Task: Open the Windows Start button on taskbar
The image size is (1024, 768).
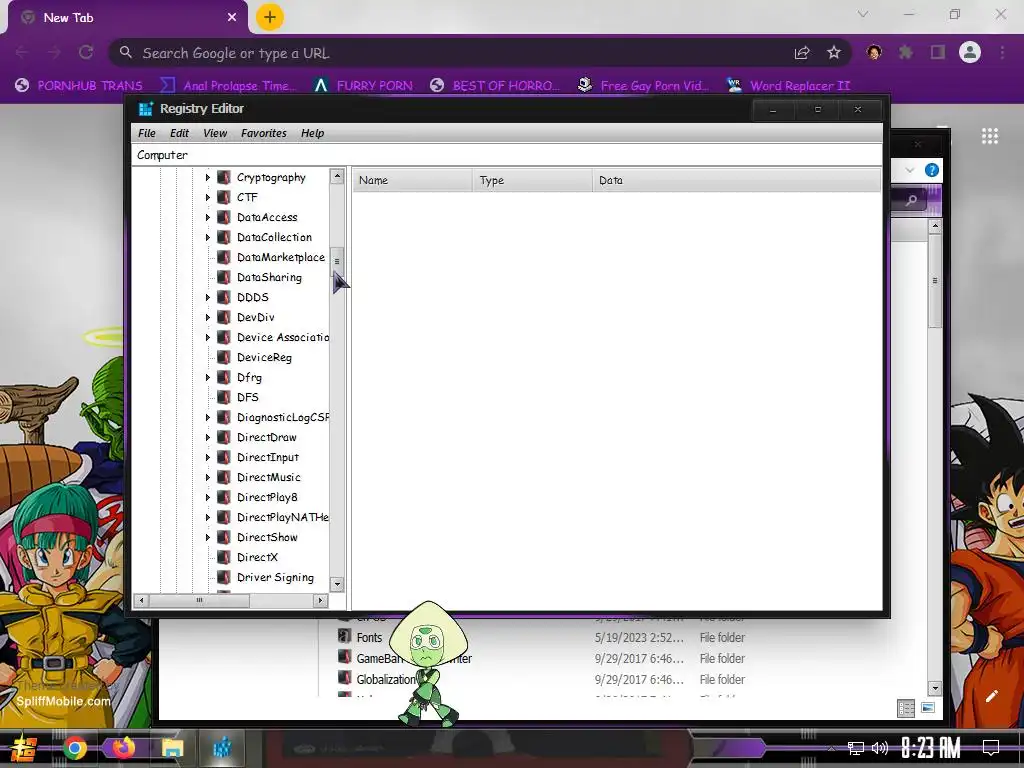Action: (x=24, y=748)
